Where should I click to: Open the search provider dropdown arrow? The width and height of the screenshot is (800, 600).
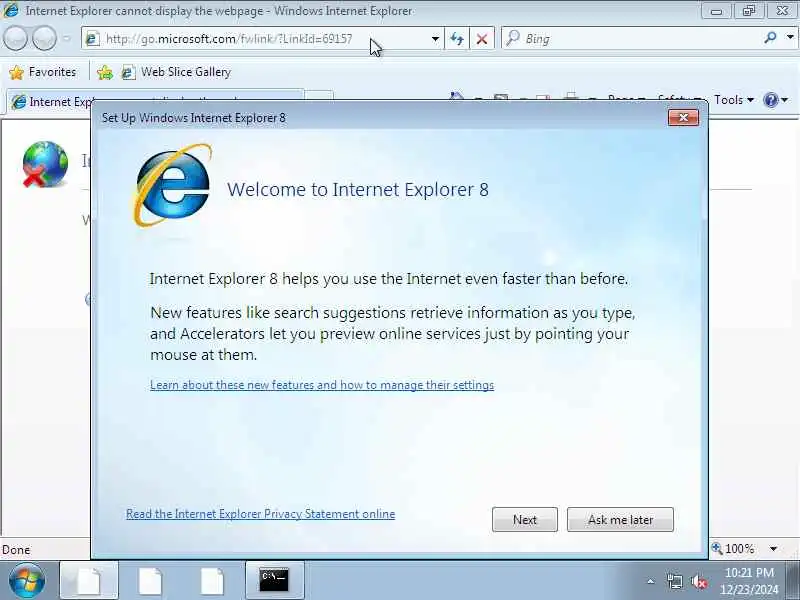pos(790,37)
